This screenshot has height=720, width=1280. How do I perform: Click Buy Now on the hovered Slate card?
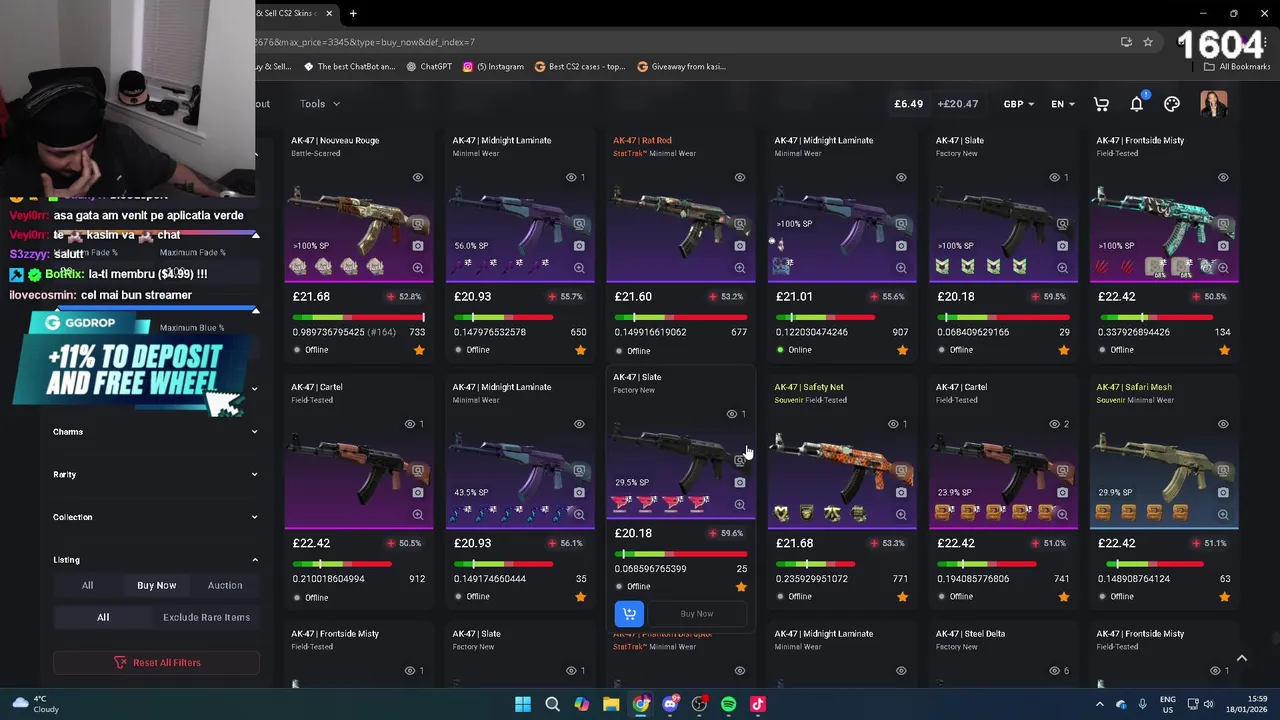[697, 614]
